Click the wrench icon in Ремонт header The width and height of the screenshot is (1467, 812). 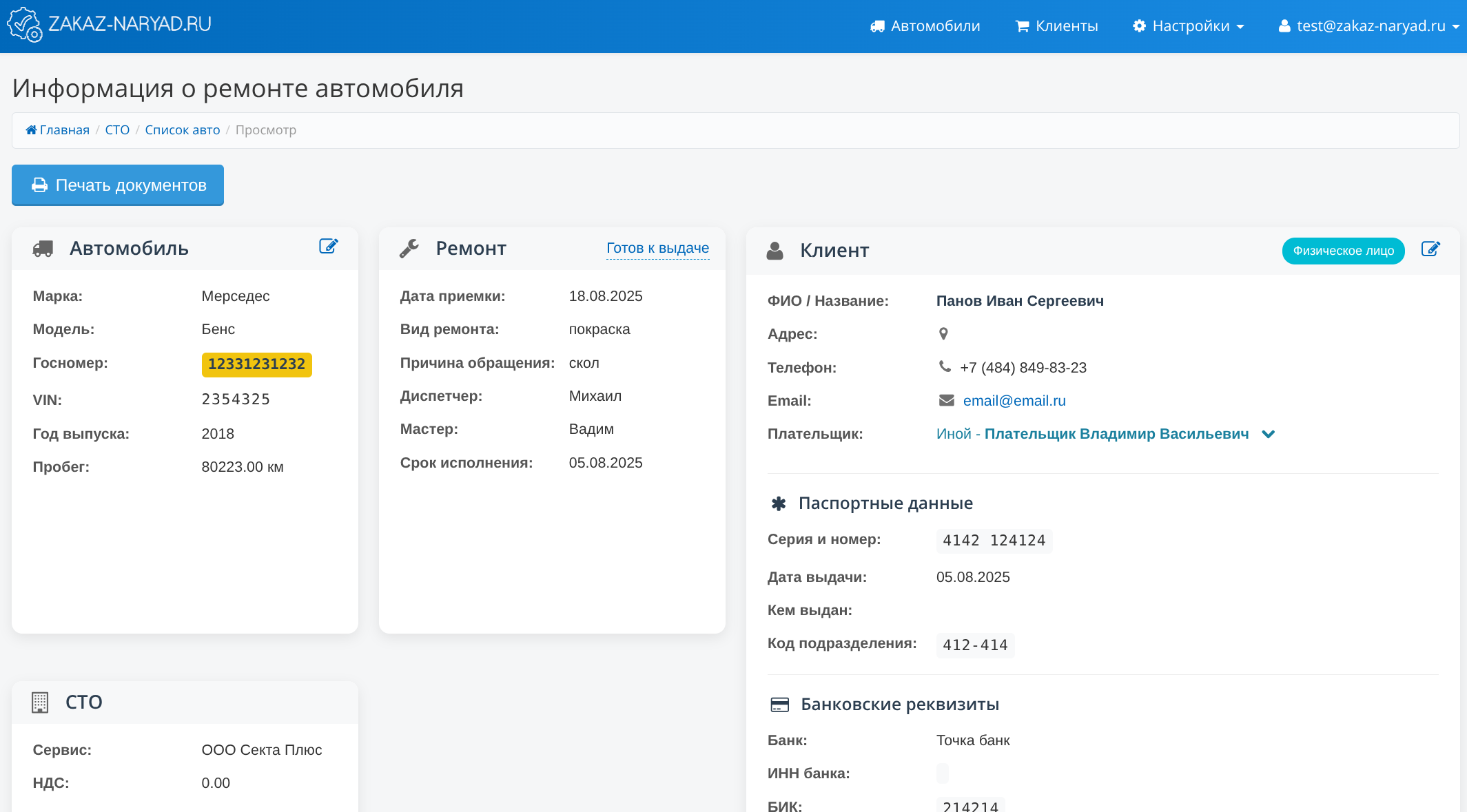[x=409, y=249]
